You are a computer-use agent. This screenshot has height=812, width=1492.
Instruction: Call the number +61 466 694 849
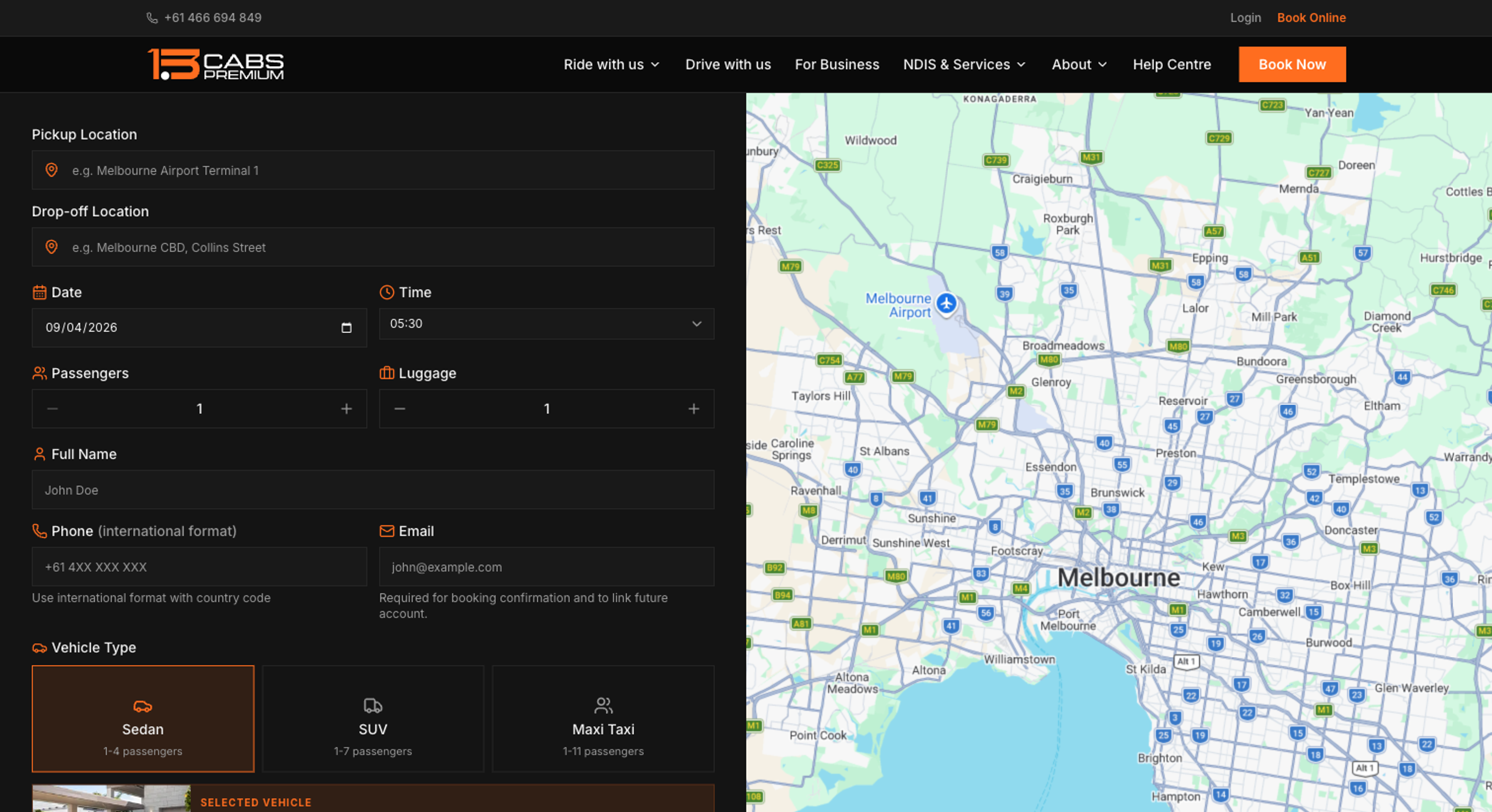point(213,18)
